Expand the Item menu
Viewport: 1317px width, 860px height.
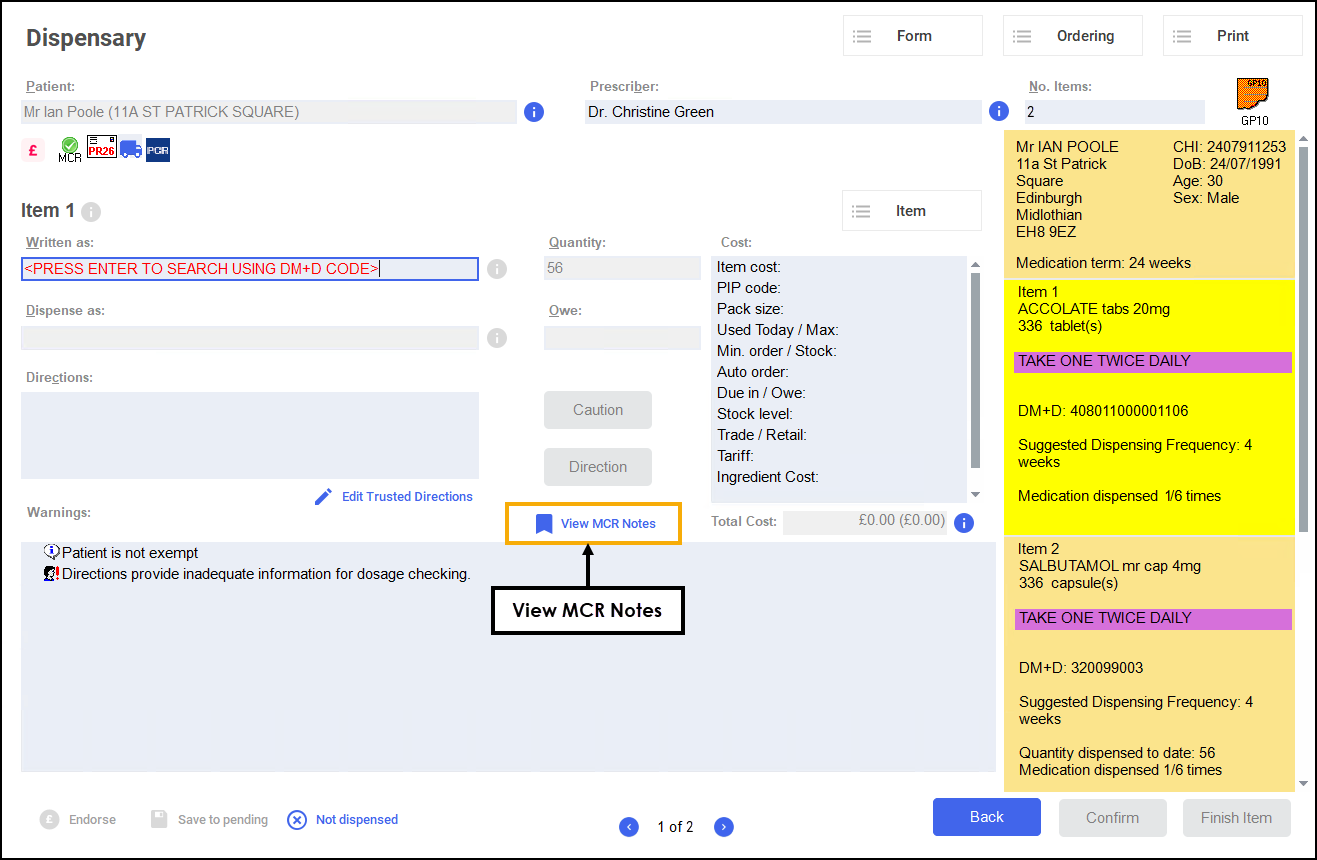click(911, 211)
